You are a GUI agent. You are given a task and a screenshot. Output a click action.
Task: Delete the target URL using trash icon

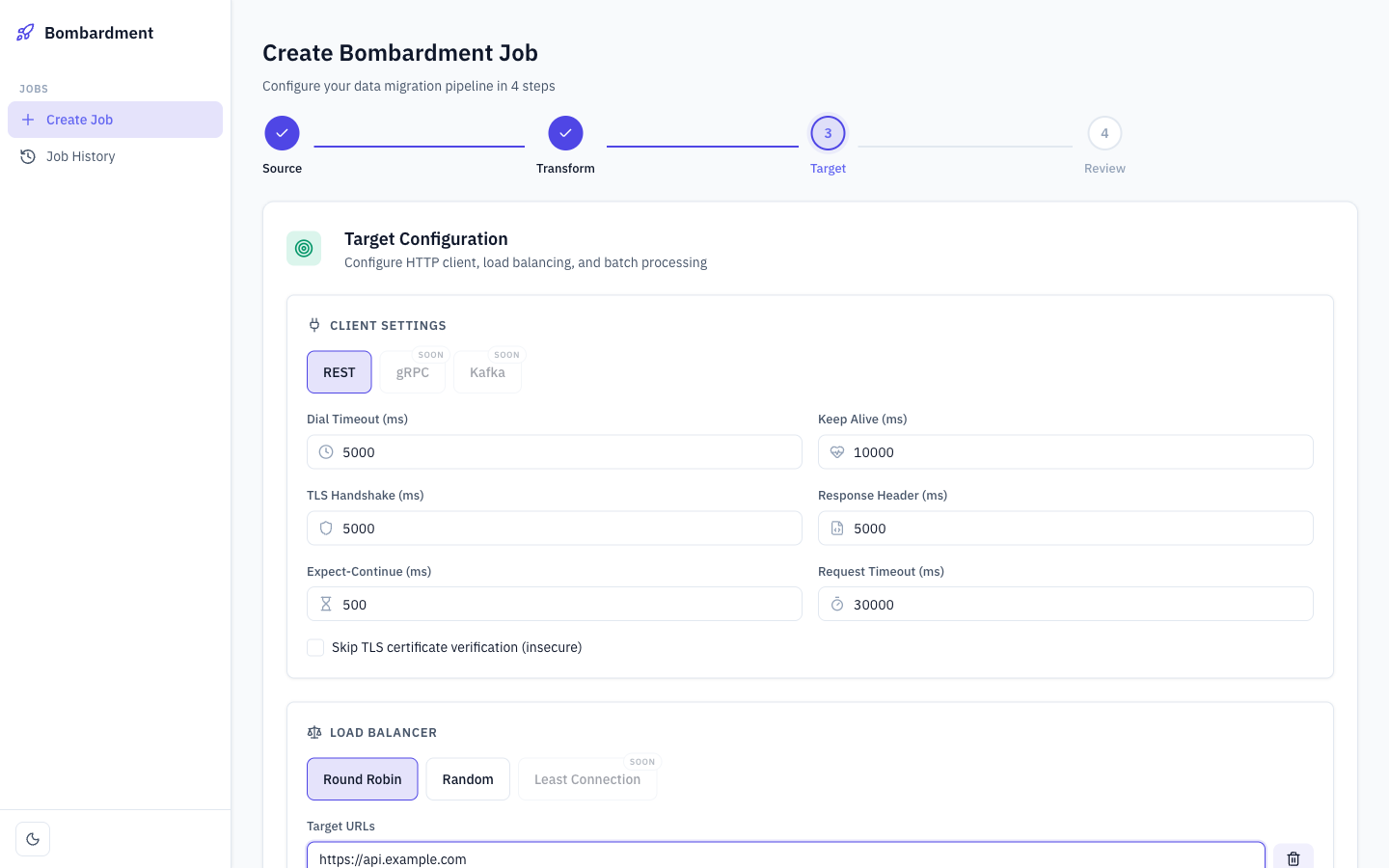[x=1293, y=857]
